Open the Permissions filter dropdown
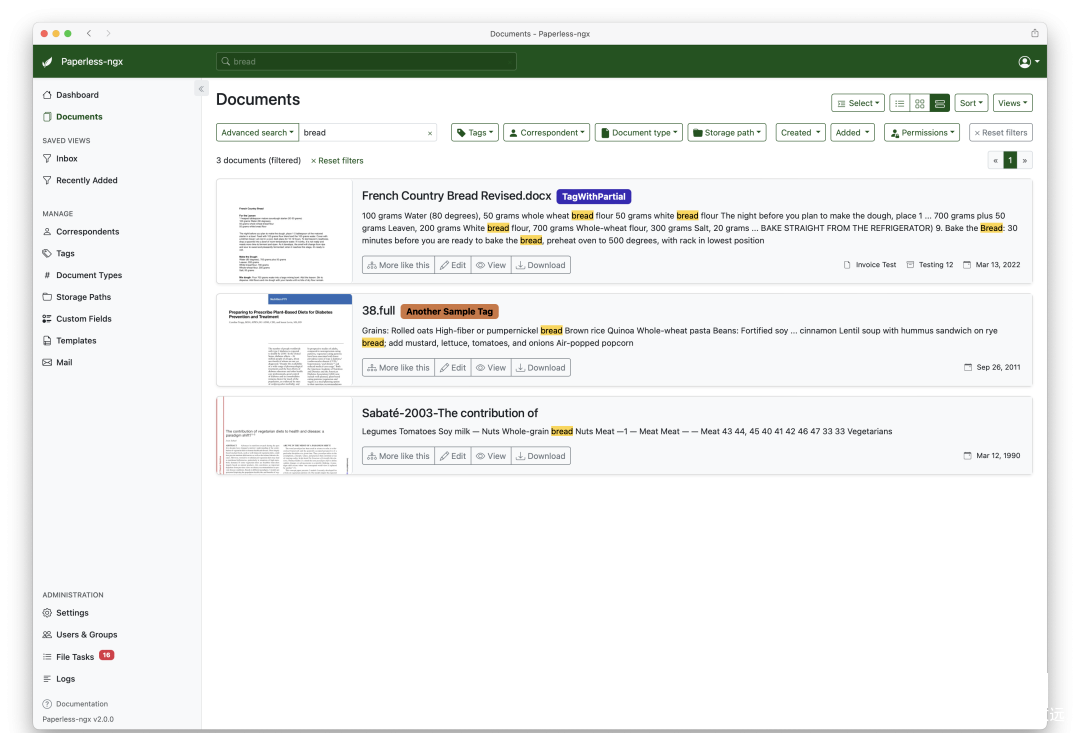 (x=922, y=133)
